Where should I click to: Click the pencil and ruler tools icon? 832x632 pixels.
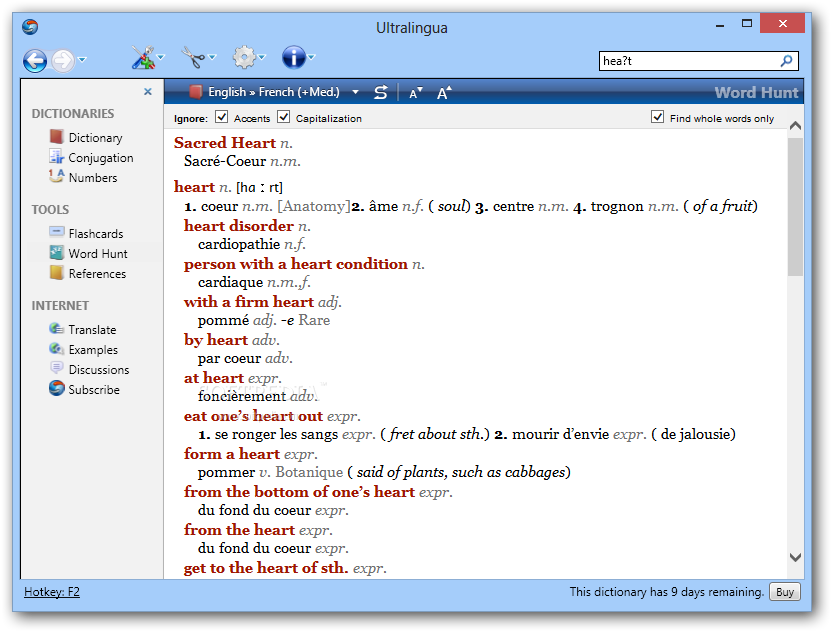(x=143, y=57)
